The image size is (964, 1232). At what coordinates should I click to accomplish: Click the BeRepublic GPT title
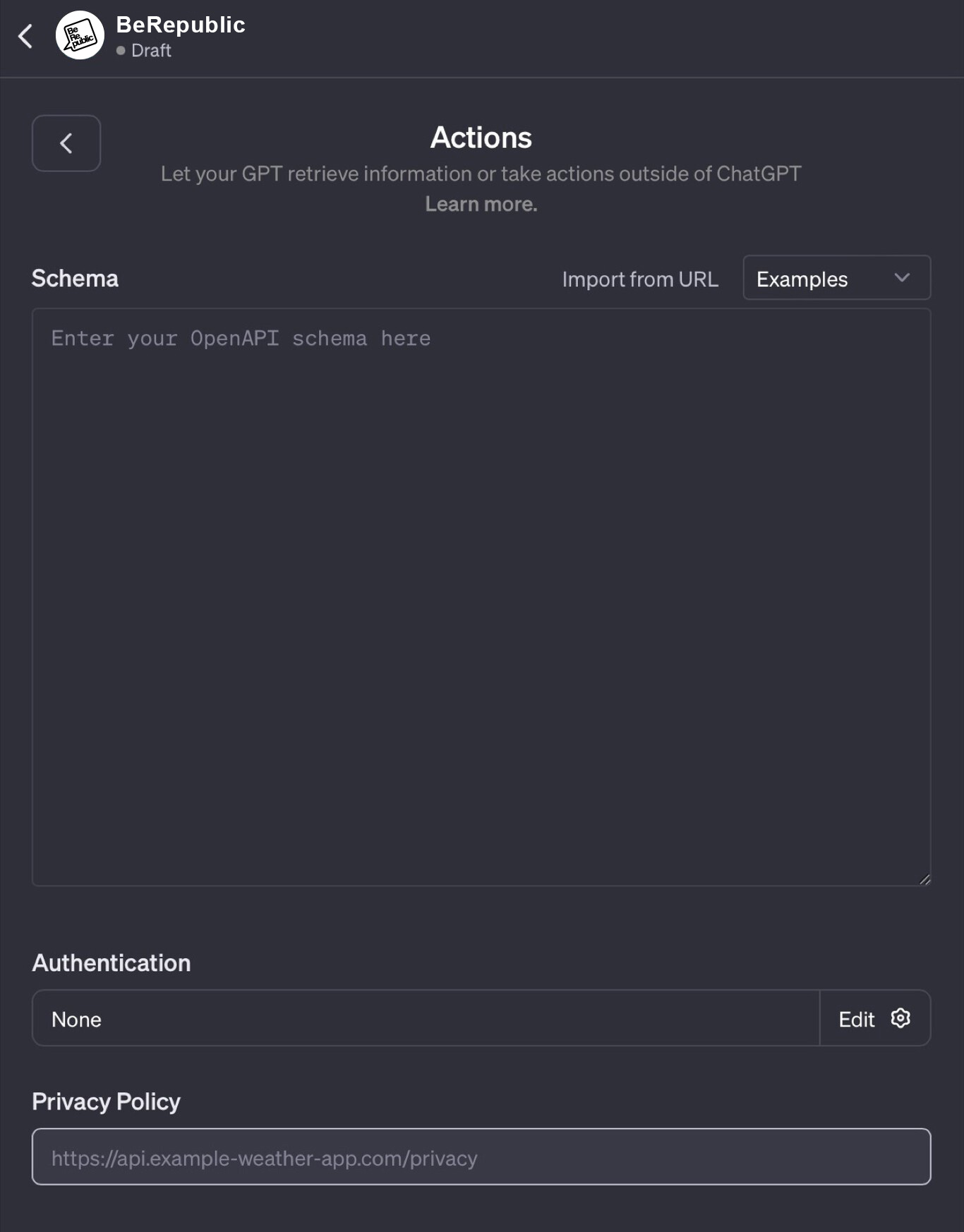(181, 25)
